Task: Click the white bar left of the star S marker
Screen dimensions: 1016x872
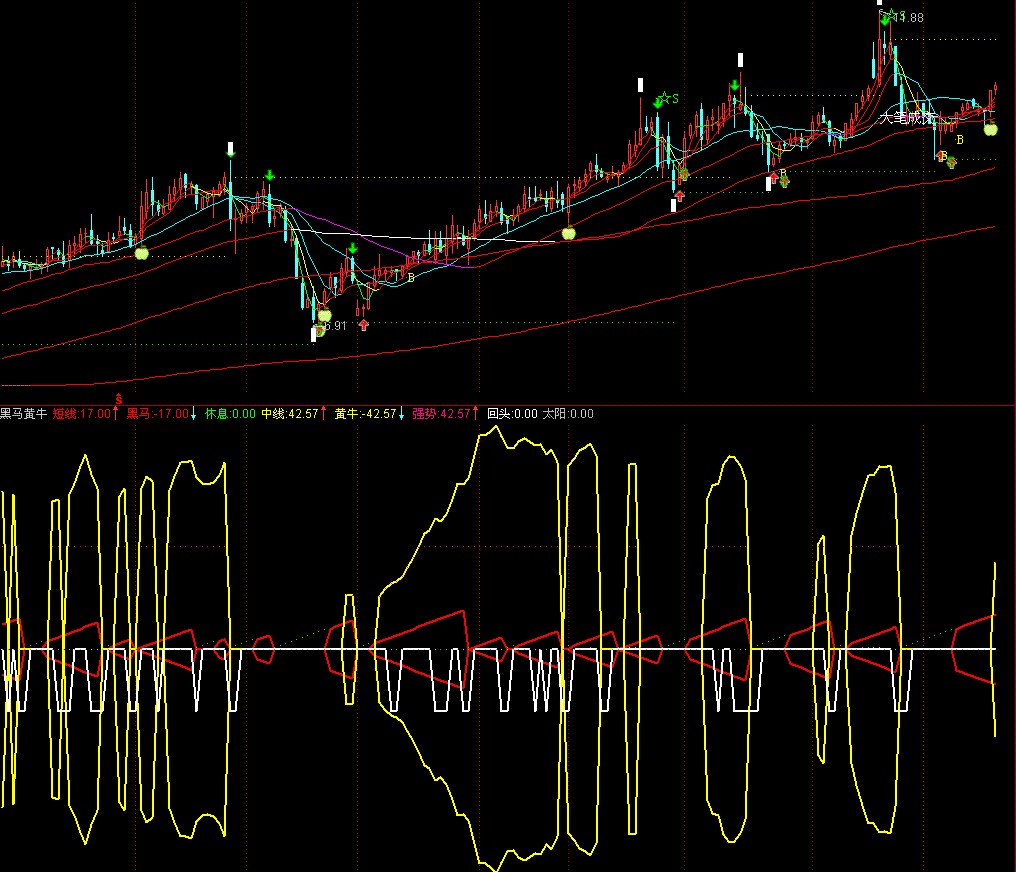Action: coord(640,85)
